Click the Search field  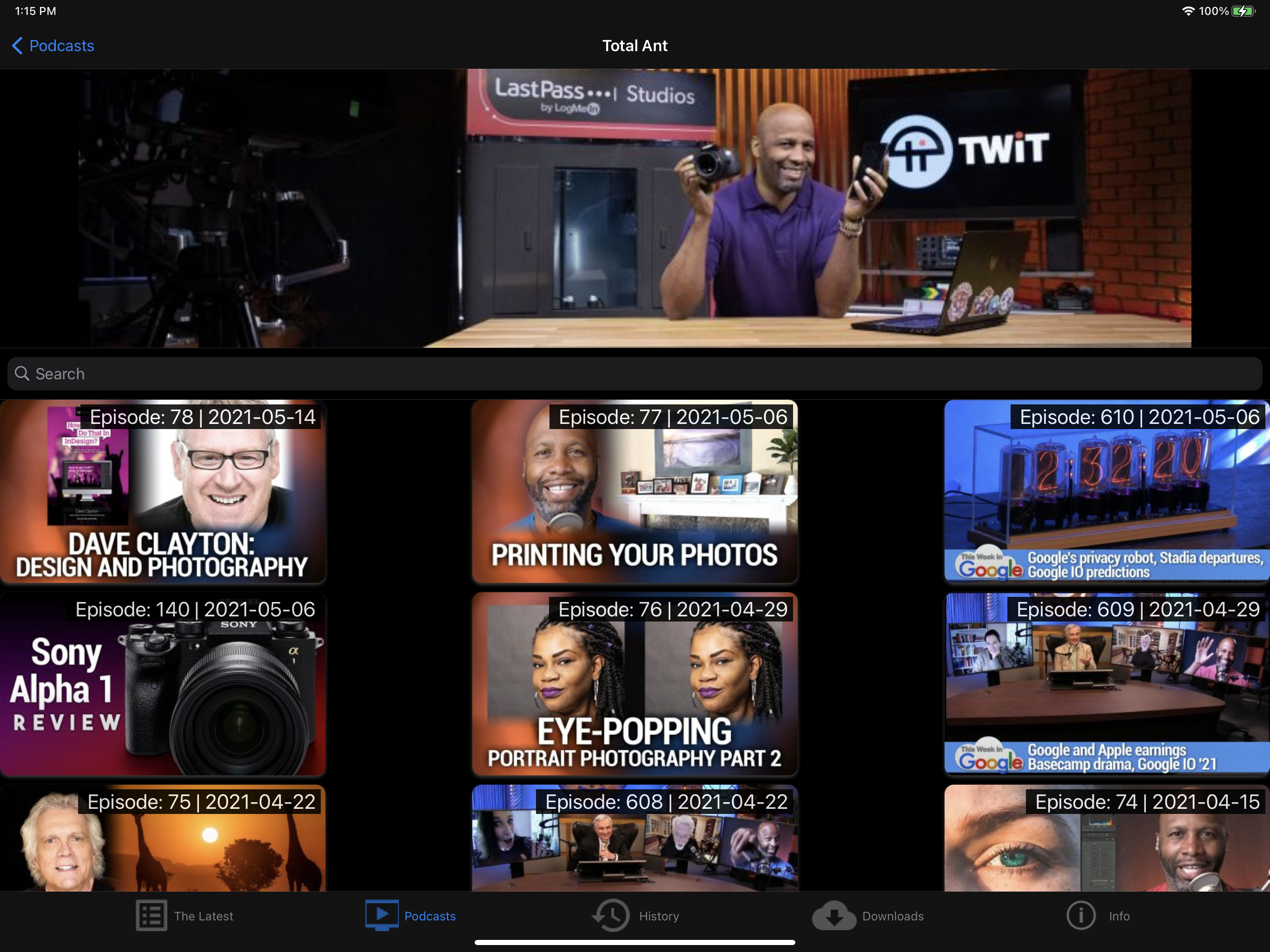tap(635, 374)
